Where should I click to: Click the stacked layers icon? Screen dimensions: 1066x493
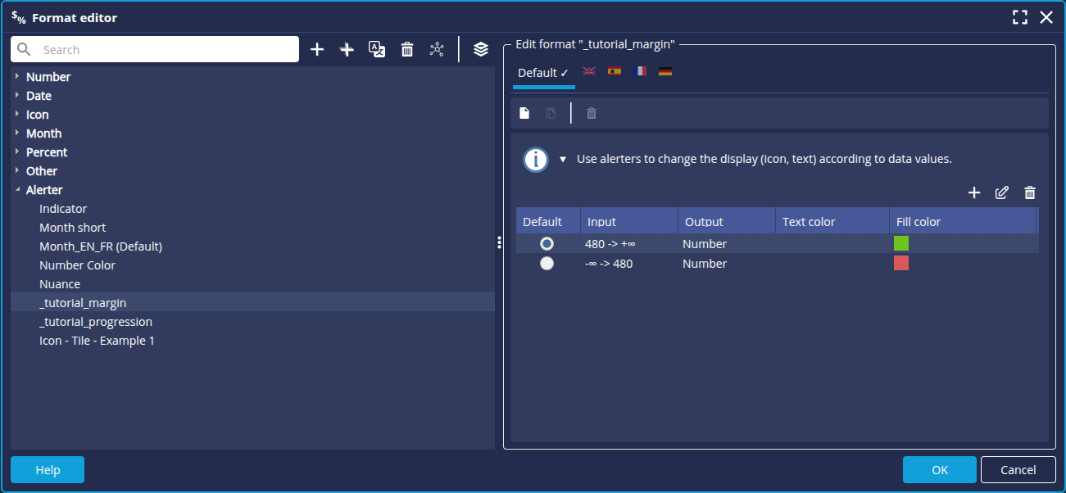click(481, 49)
